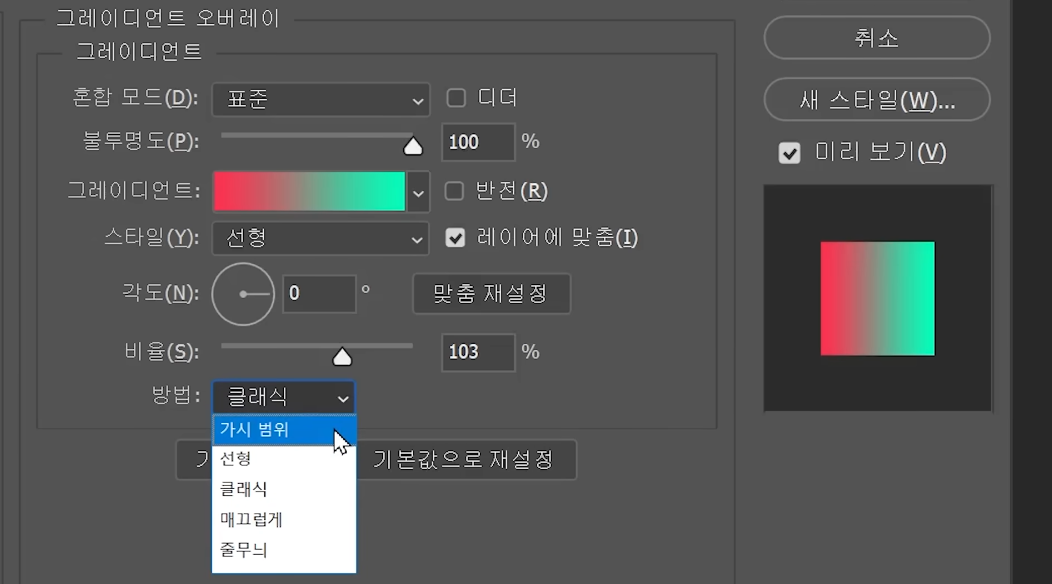
Task: Disable the 미리 보기 checkbox
Action: coord(790,153)
